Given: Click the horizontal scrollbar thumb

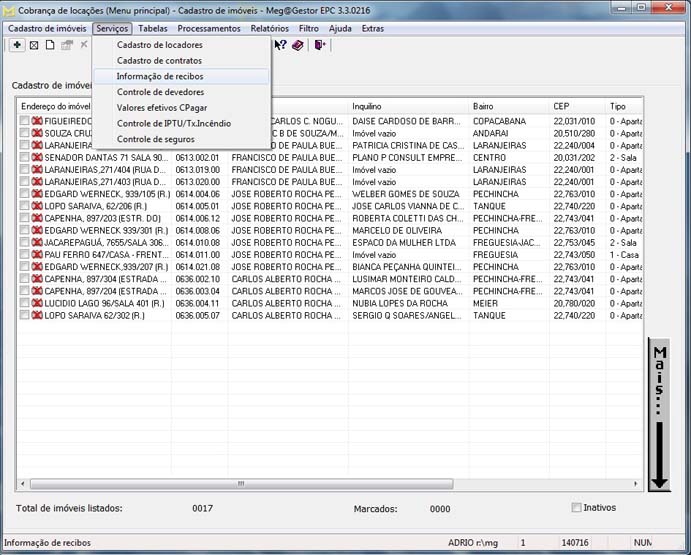Looking at the screenshot, I should 240,484.
